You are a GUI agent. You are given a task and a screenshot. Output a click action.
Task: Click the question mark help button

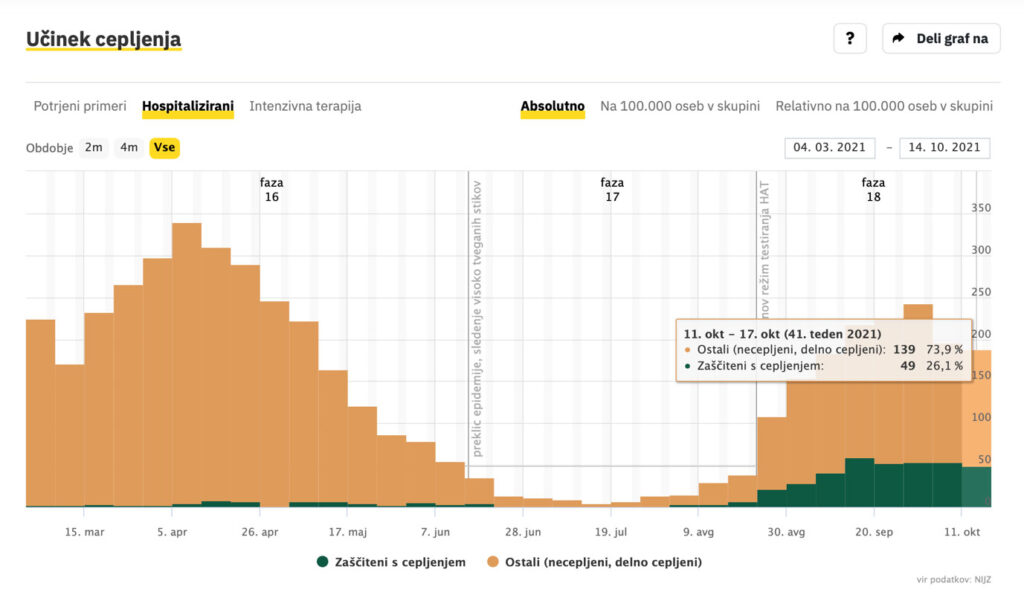pyautogui.click(x=849, y=39)
